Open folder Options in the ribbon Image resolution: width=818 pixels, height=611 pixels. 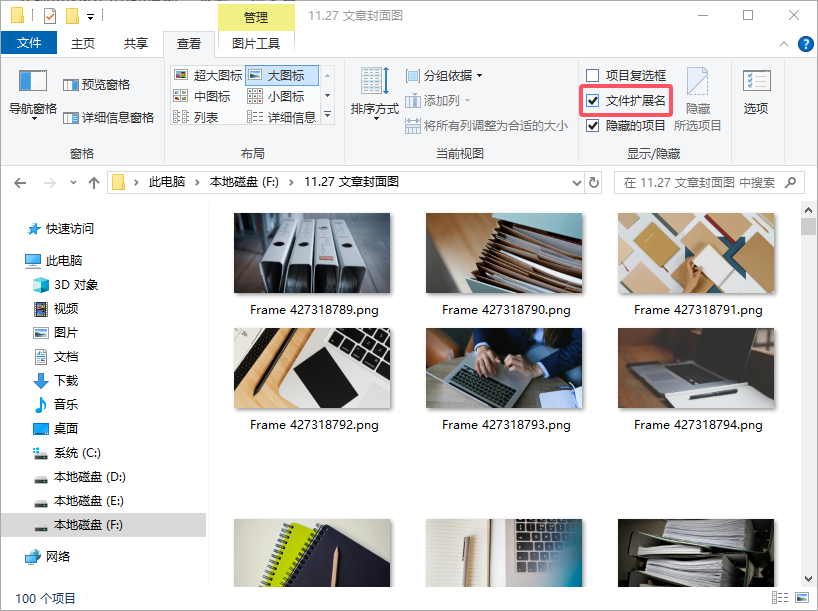[755, 90]
